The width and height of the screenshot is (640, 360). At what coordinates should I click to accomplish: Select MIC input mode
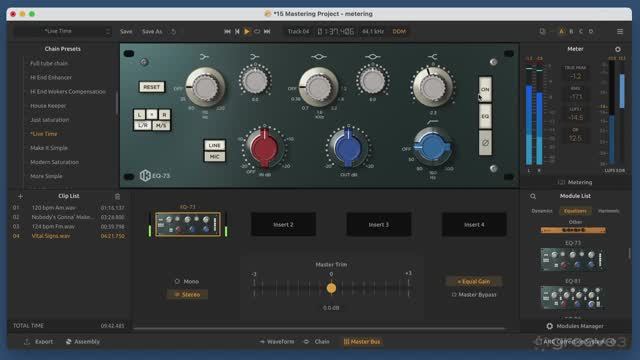(x=214, y=156)
